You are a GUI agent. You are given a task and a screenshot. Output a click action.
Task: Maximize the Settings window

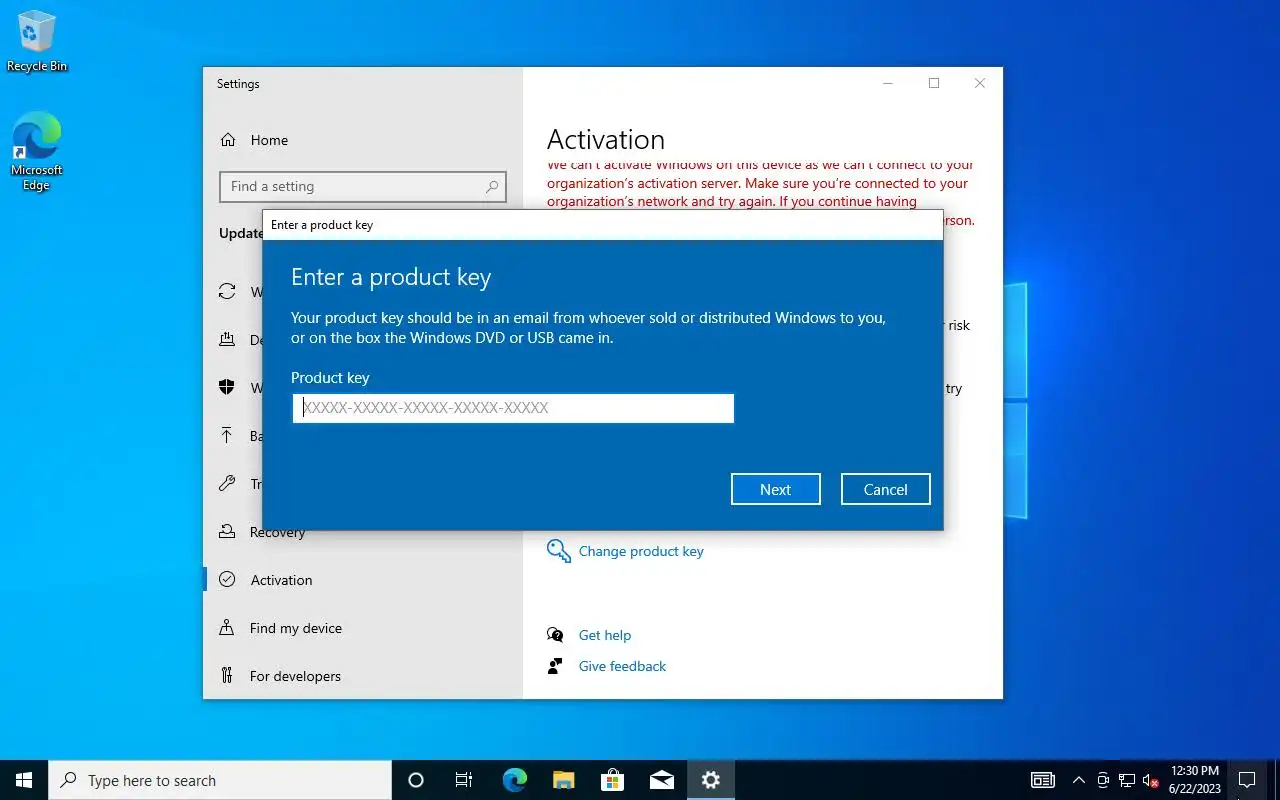[934, 84]
